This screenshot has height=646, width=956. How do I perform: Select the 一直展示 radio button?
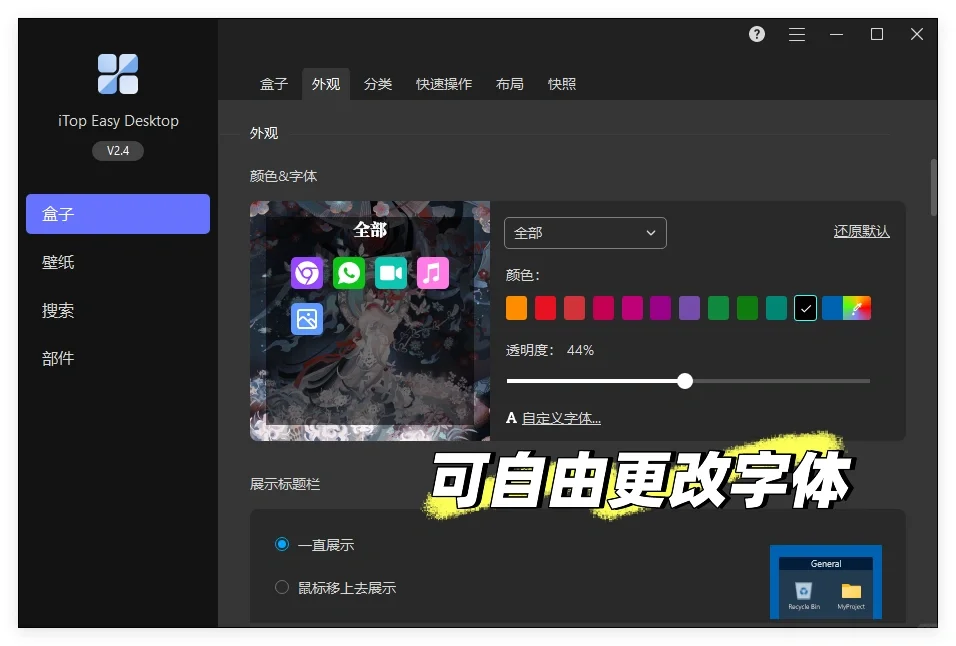coord(281,544)
